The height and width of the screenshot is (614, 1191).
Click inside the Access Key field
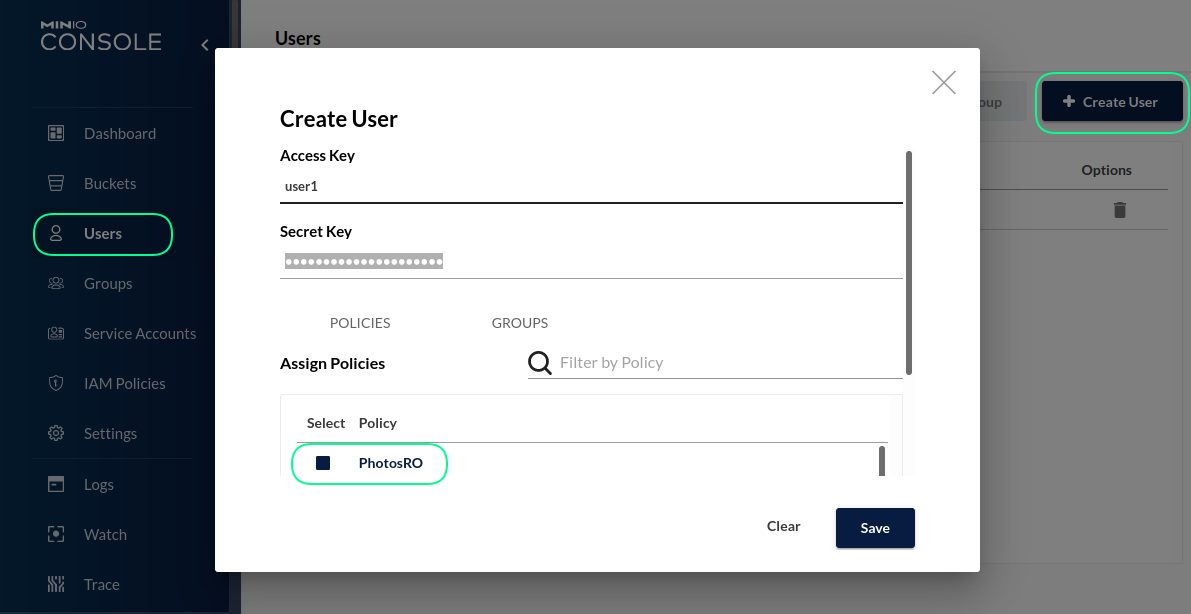tap(590, 185)
